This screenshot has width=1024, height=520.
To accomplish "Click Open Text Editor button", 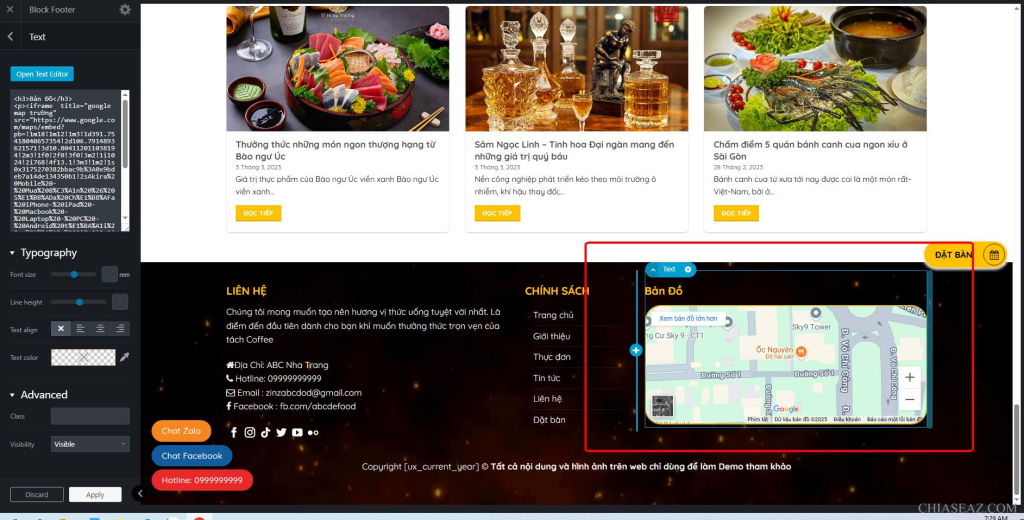I will click(x=42, y=74).
